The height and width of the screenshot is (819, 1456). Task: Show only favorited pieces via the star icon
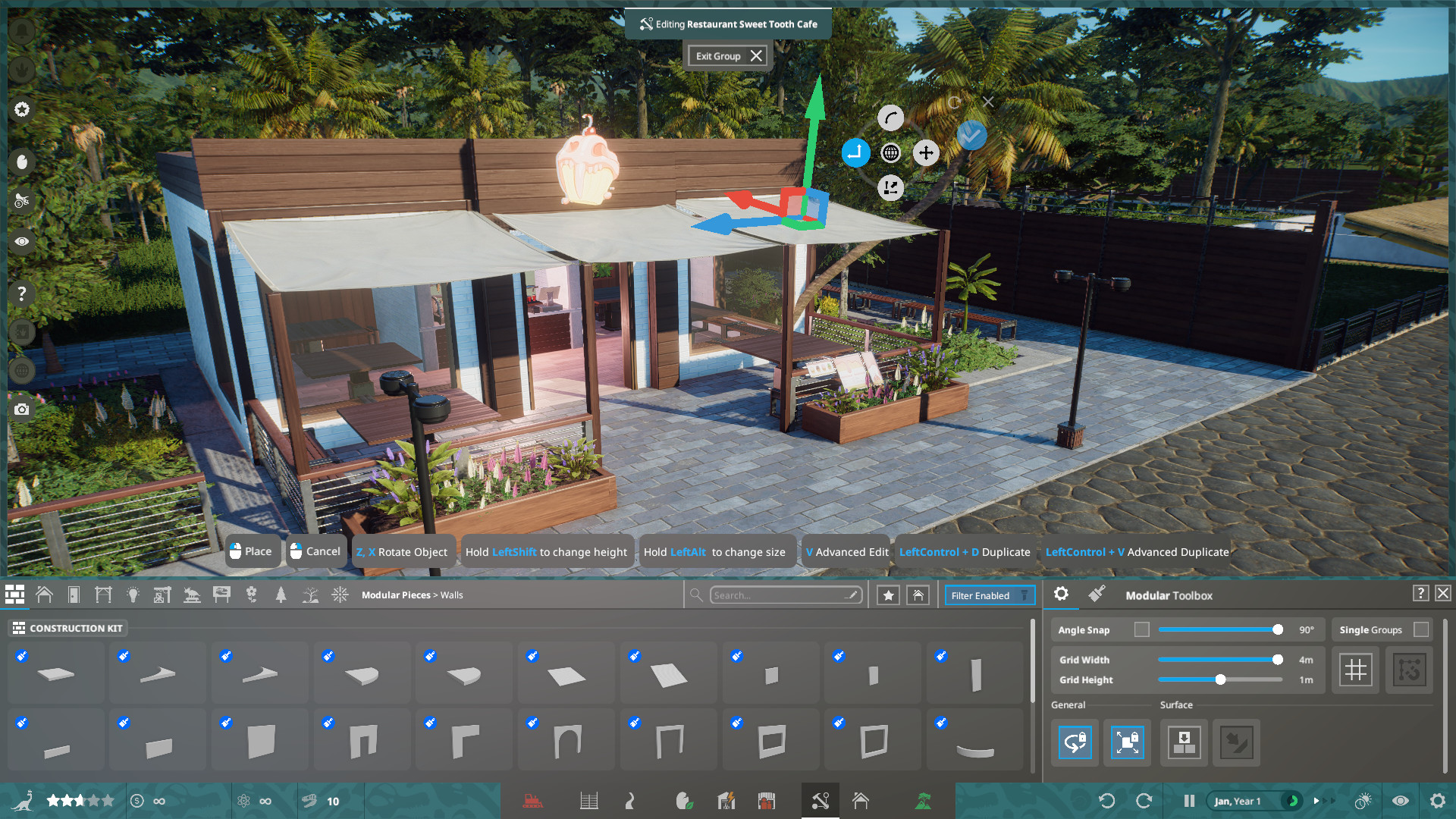887,595
